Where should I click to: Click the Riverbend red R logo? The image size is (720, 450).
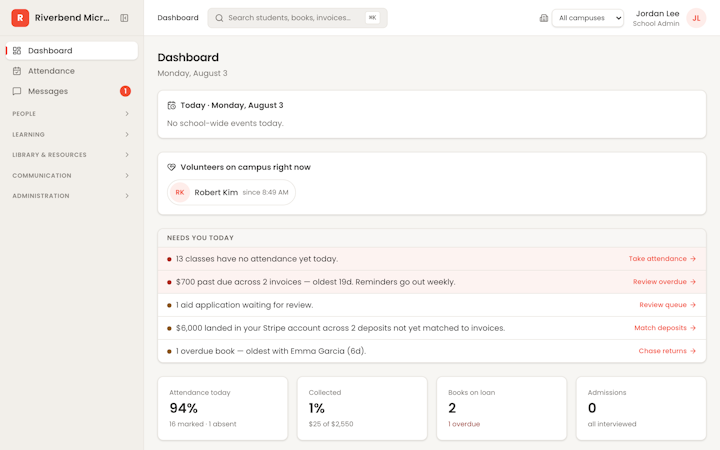tap(20, 18)
